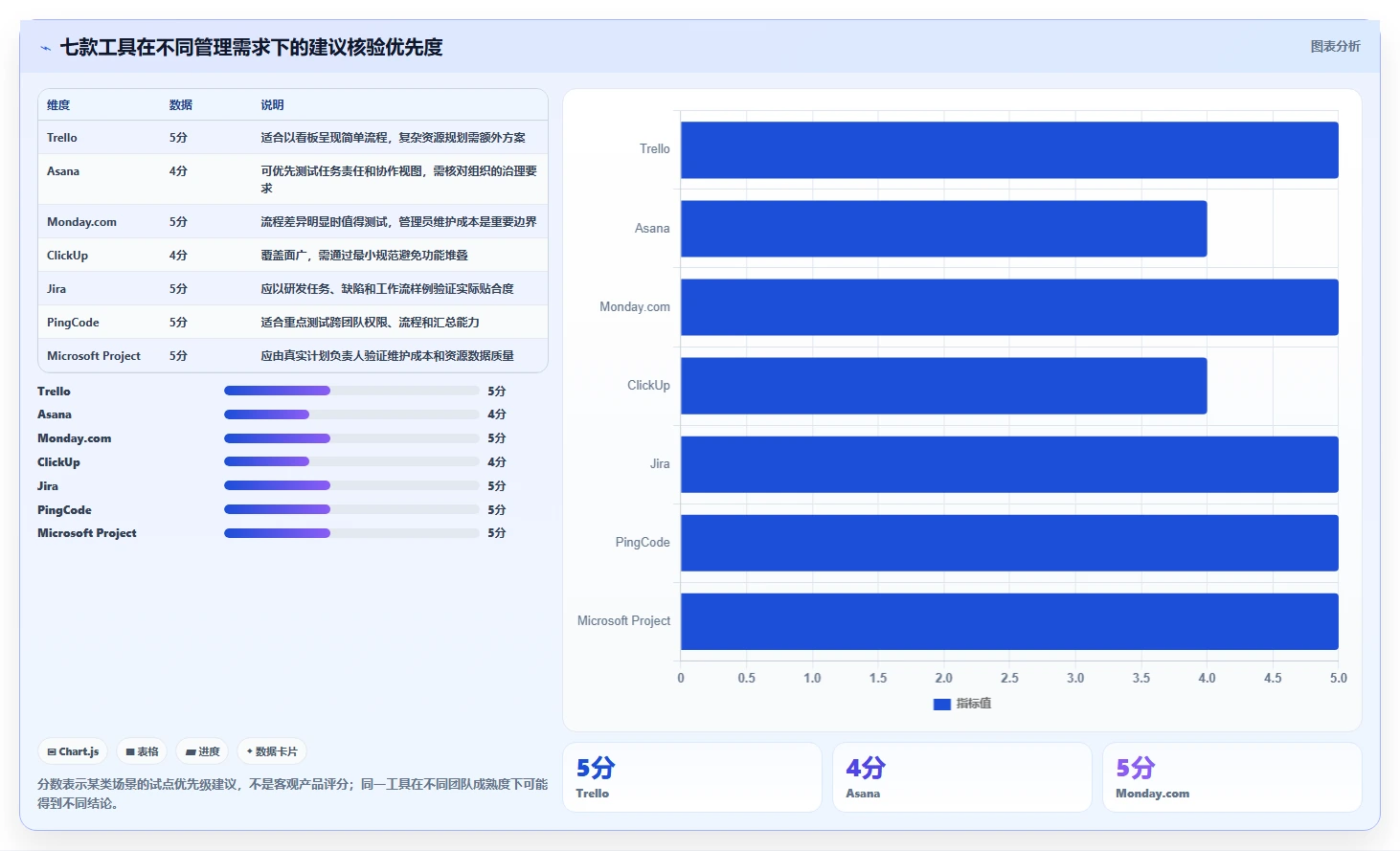This screenshot has height=851, width=1400.
Task: Click the 说明 column header
Action: pos(272,105)
